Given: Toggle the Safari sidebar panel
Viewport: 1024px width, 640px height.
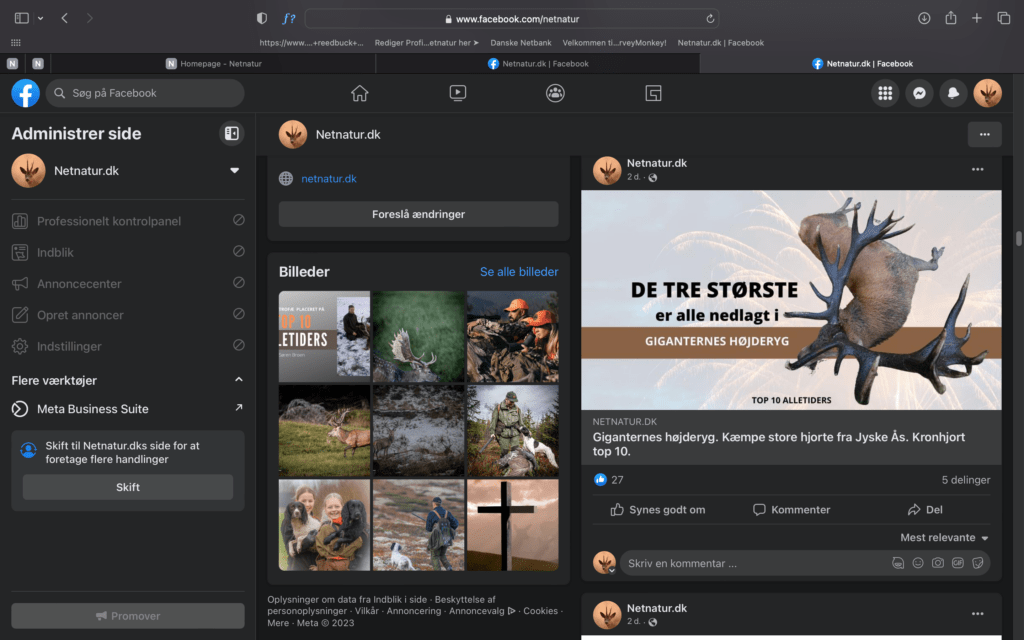Looking at the screenshot, I should coord(22,18).
